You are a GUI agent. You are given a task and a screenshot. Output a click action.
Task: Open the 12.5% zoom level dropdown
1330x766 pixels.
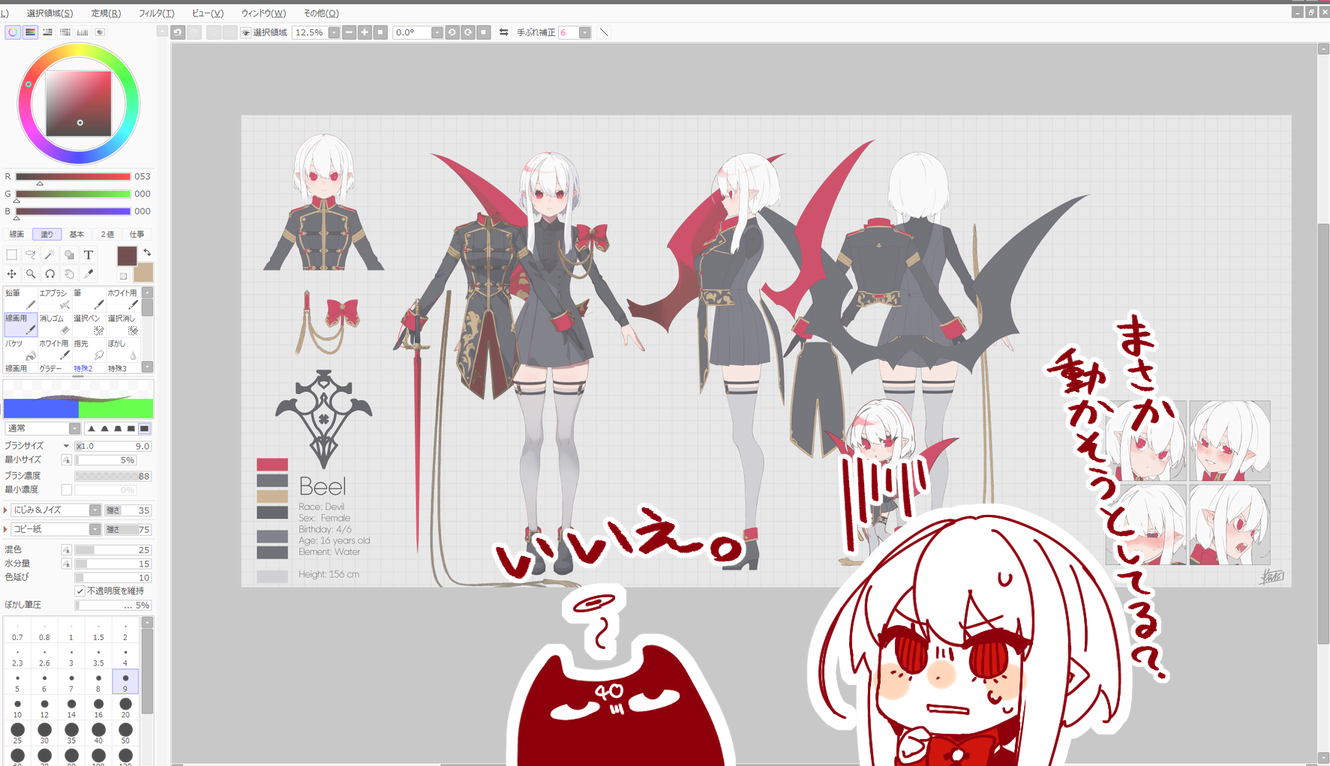coord(334,33)
